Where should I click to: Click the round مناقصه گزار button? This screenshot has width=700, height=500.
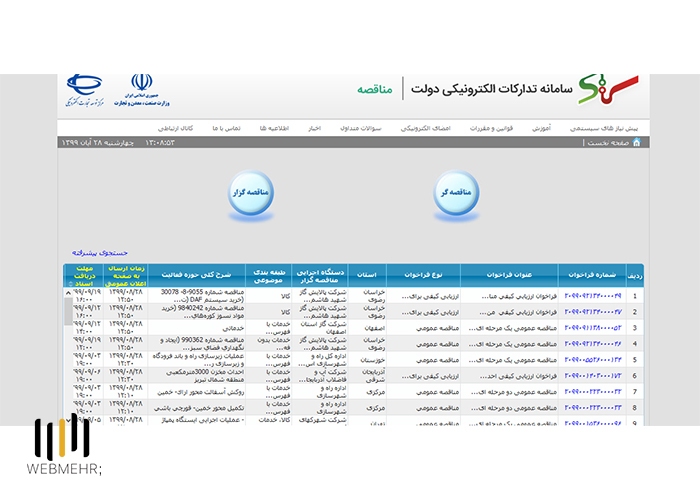pos(251,192)
